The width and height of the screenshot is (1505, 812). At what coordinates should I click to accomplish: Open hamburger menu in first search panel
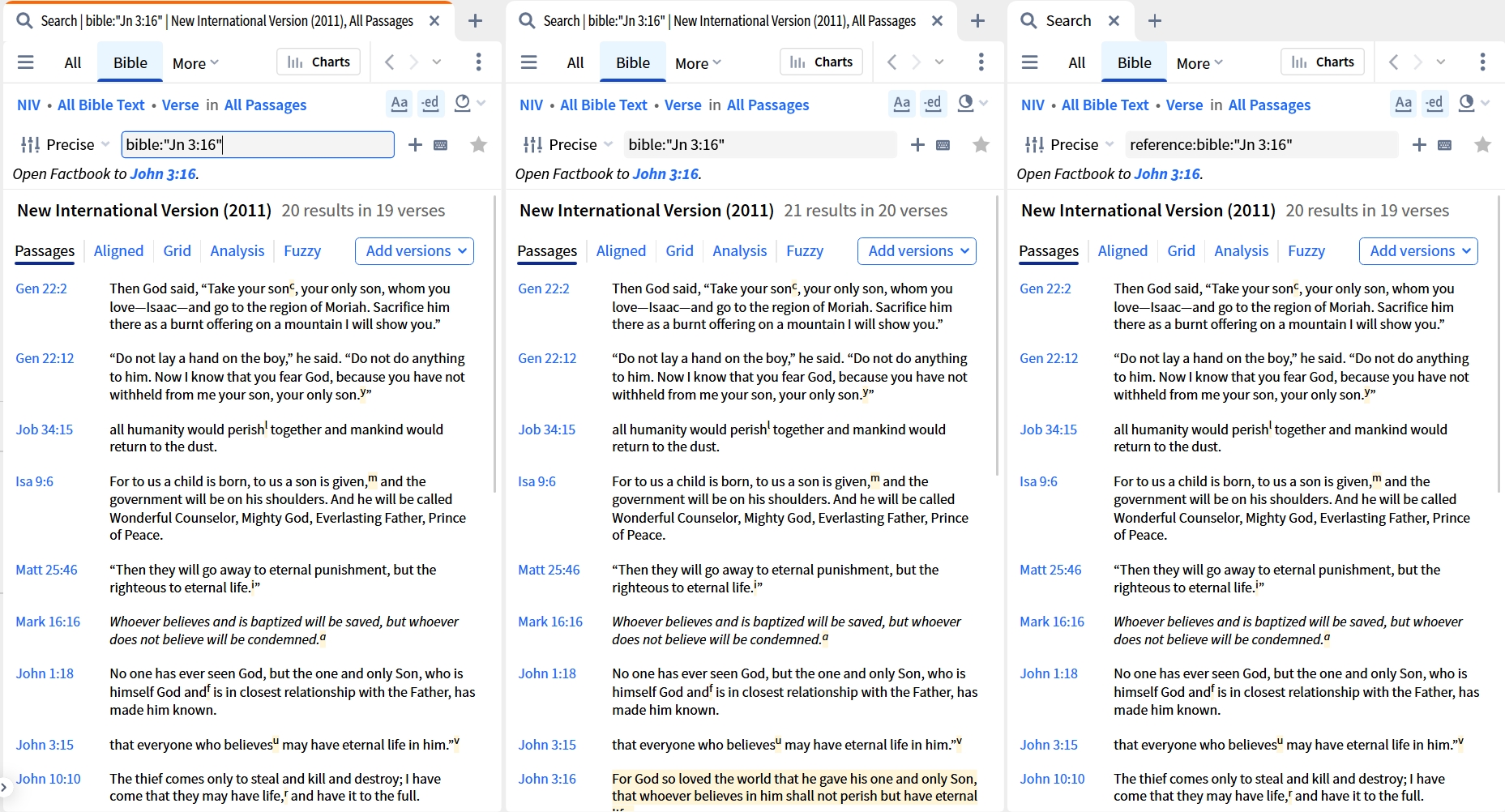(x=26, y=62)
